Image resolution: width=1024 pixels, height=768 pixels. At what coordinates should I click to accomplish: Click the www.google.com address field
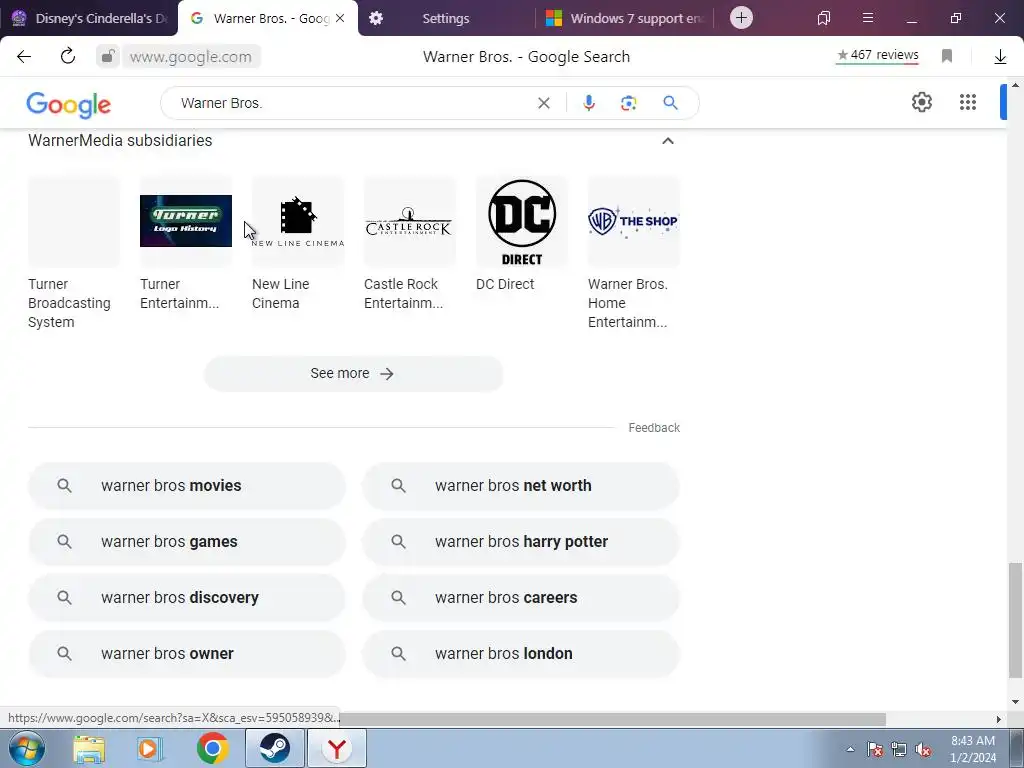click(x=191, y=57)
